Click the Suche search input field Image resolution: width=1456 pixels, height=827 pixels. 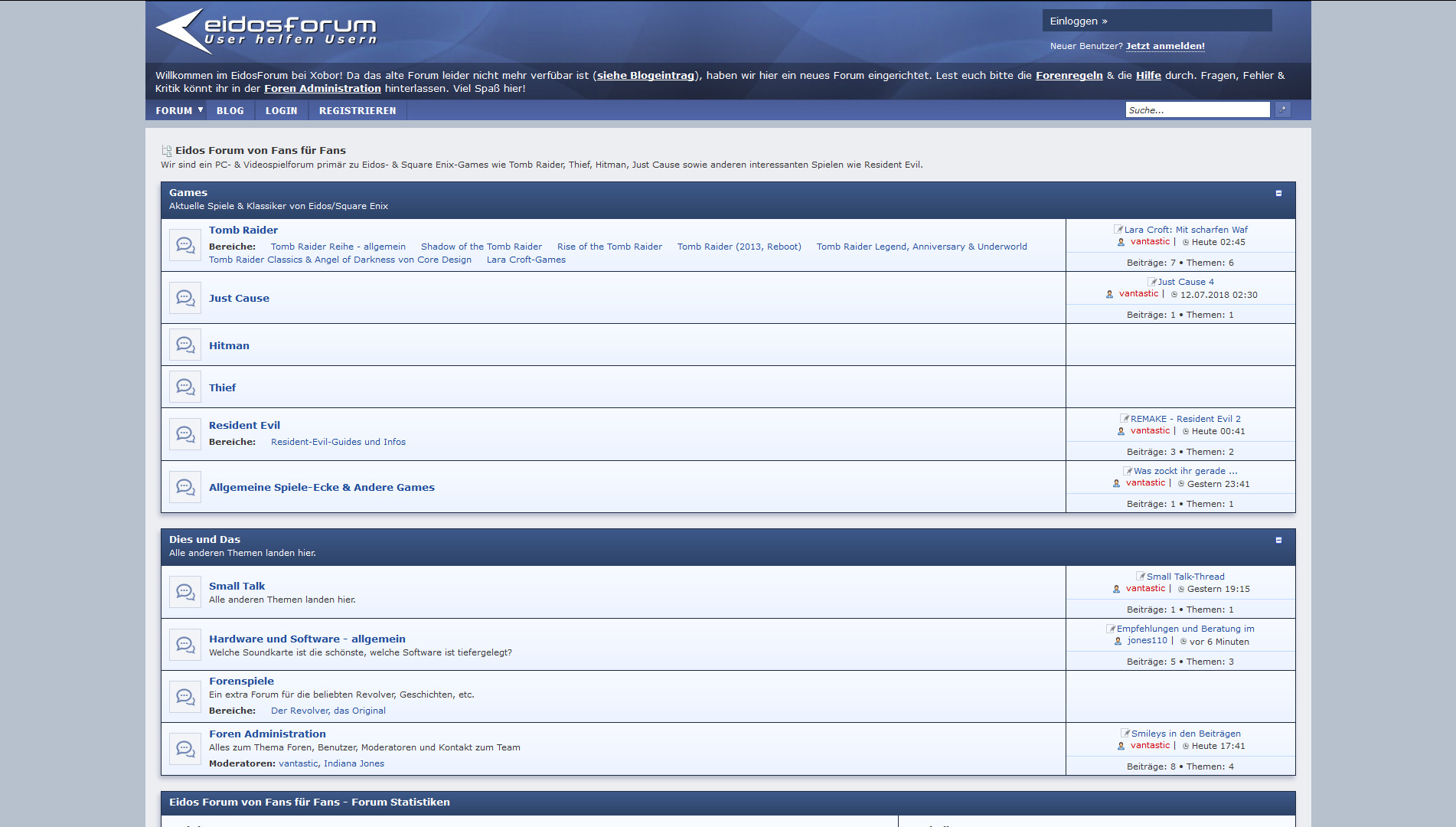[x=1198, y=110]
